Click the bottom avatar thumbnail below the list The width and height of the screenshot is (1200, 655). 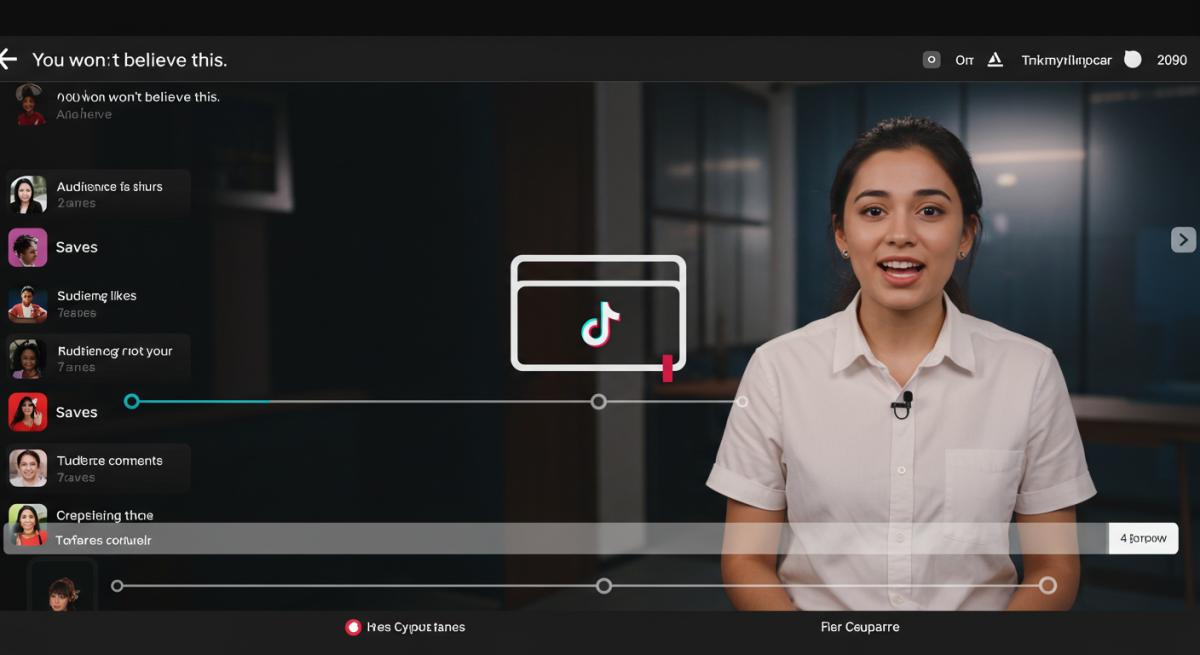(x=62, y=588)
